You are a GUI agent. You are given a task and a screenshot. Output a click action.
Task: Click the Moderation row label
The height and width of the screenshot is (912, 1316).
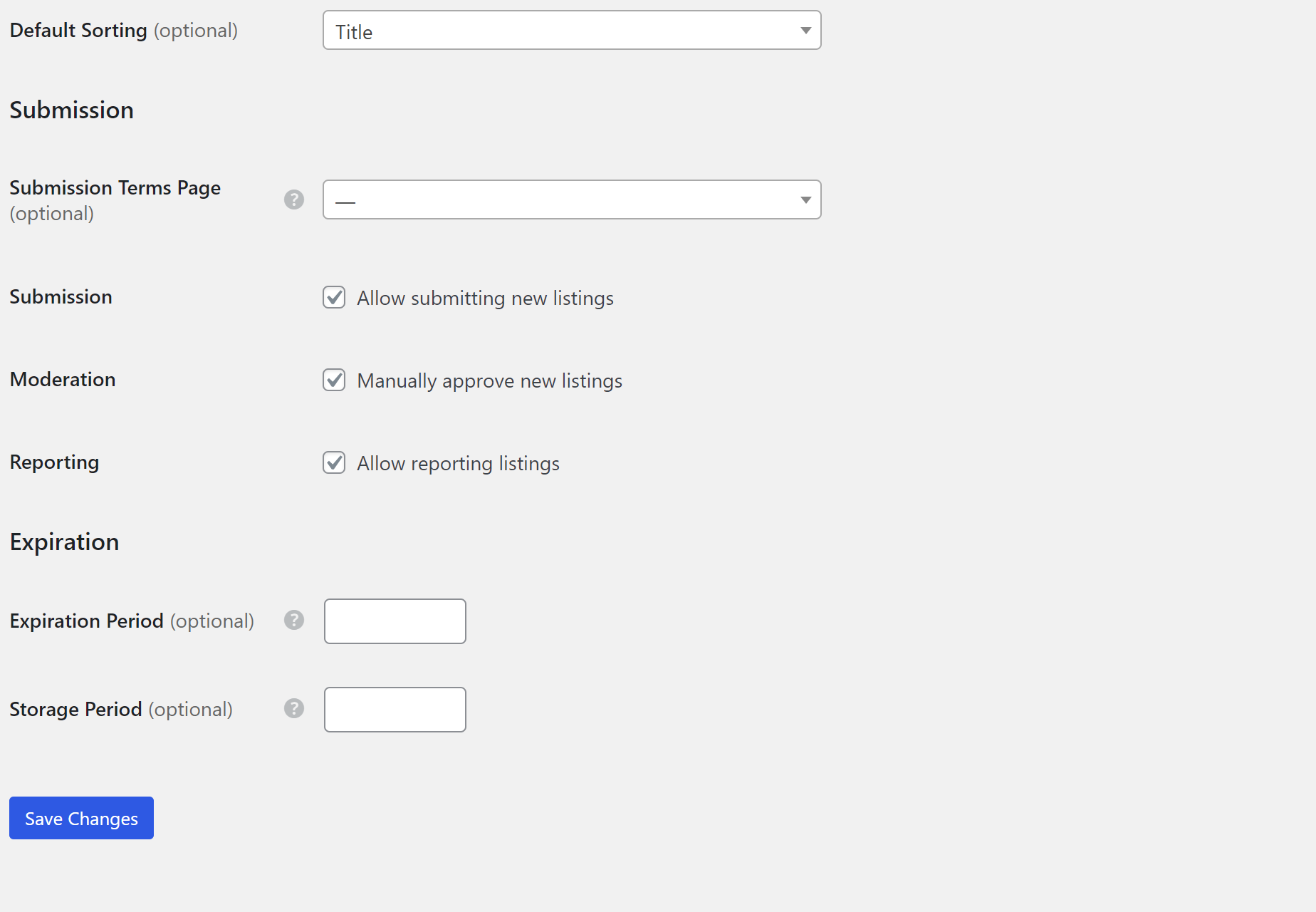63,379
